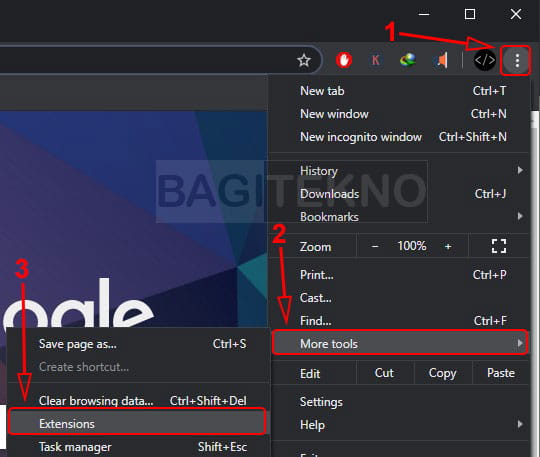Bookmark this page with the star icon
The width and height of the screenshot is (540, 457).
pyautogui.click(x=304, y=60)
